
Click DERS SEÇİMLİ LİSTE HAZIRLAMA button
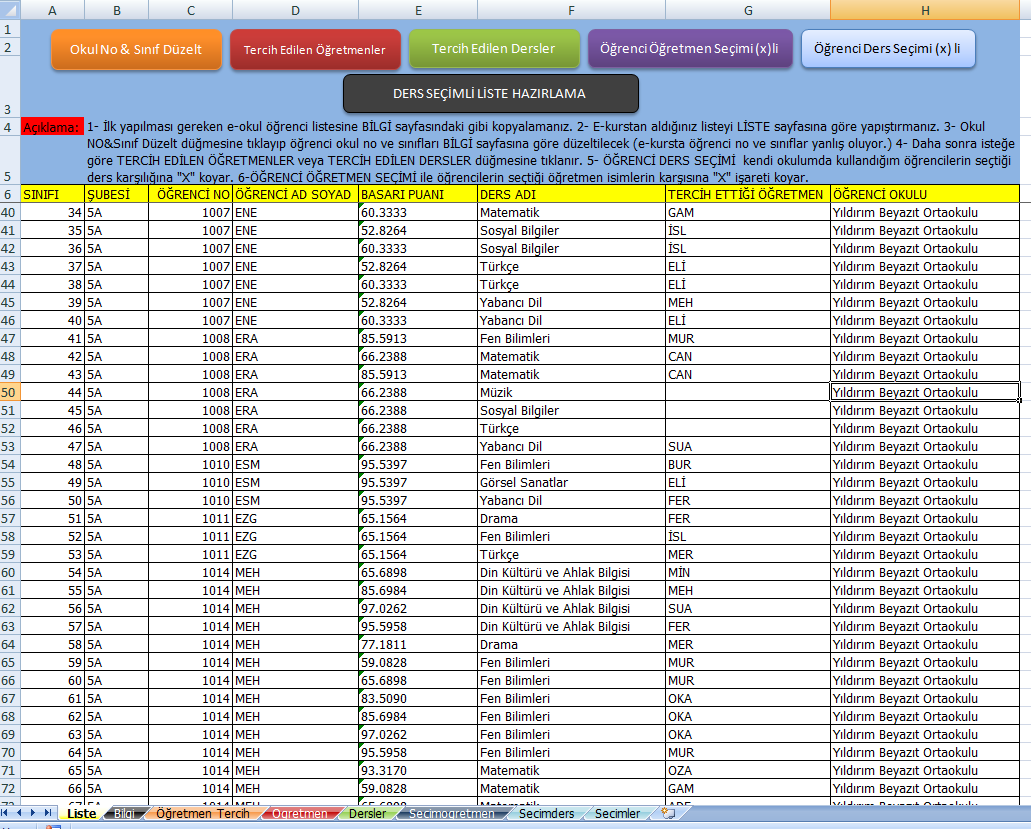coord(491,93)
